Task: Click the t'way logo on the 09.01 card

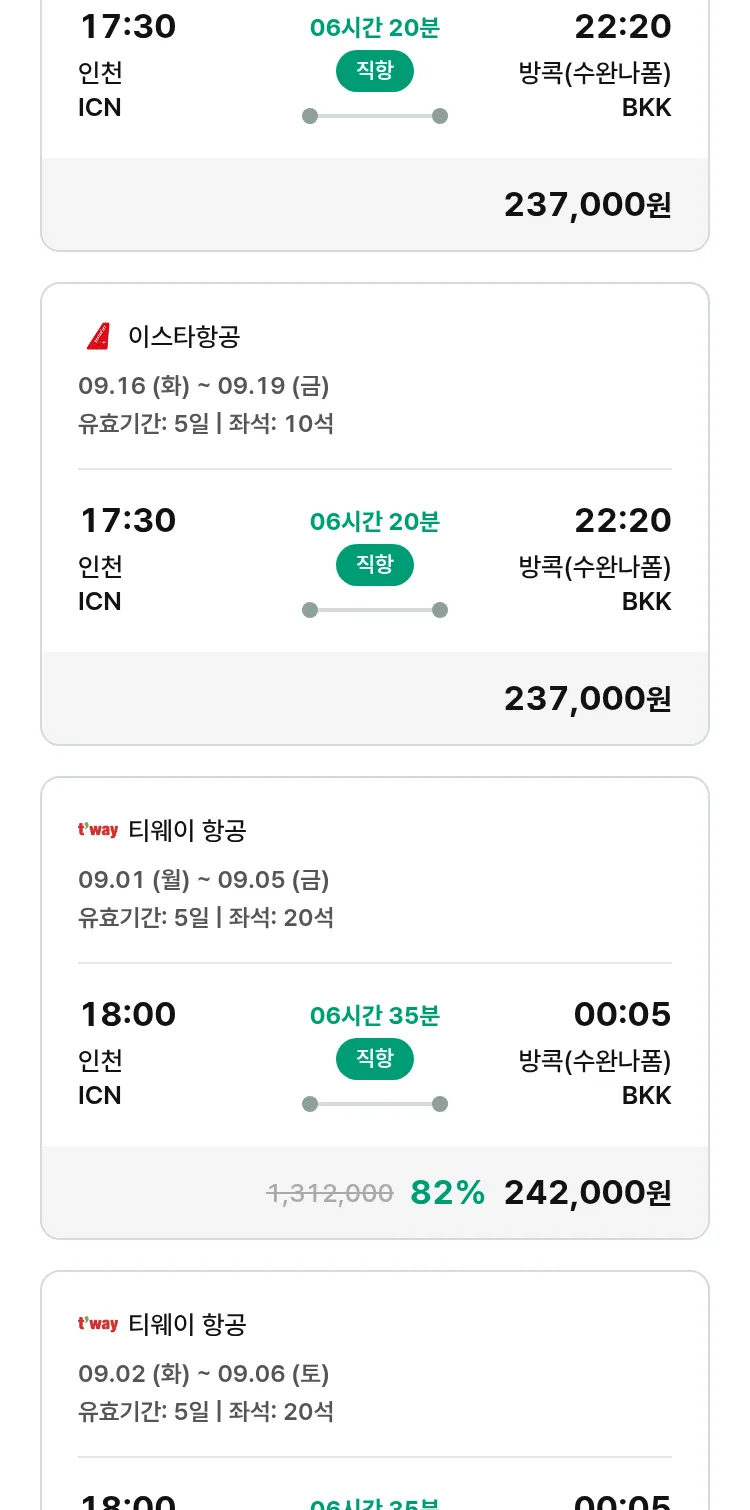Action: tap(98, 830)
